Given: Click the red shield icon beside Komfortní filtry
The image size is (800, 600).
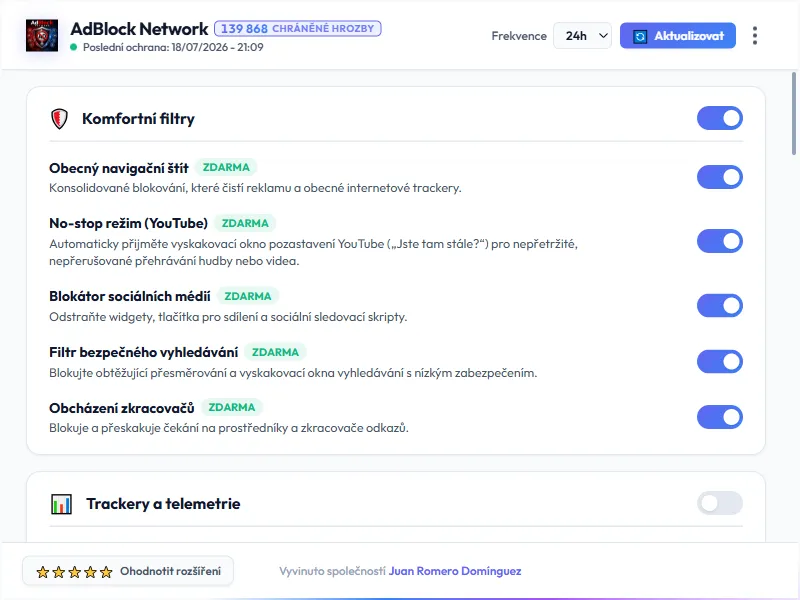Looking at the screenshot, I should coord(59,119).
